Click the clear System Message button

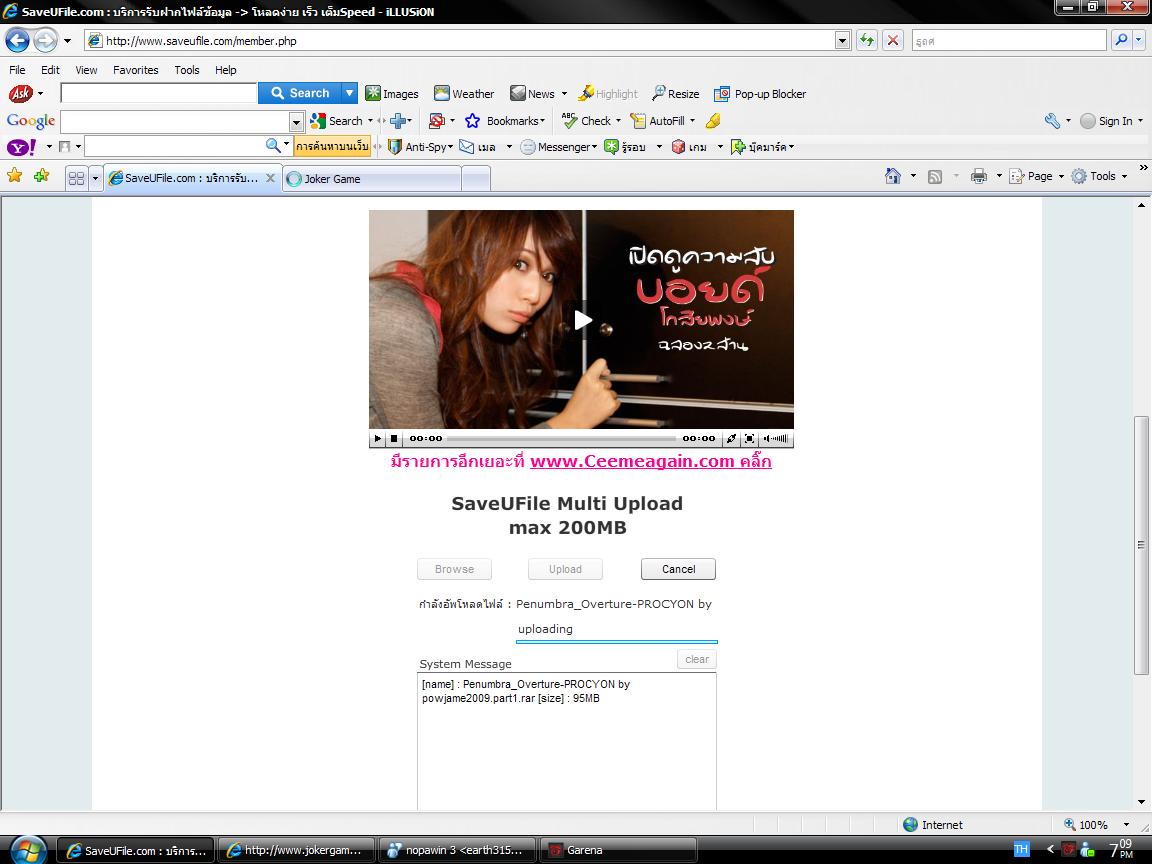(696, 659)
